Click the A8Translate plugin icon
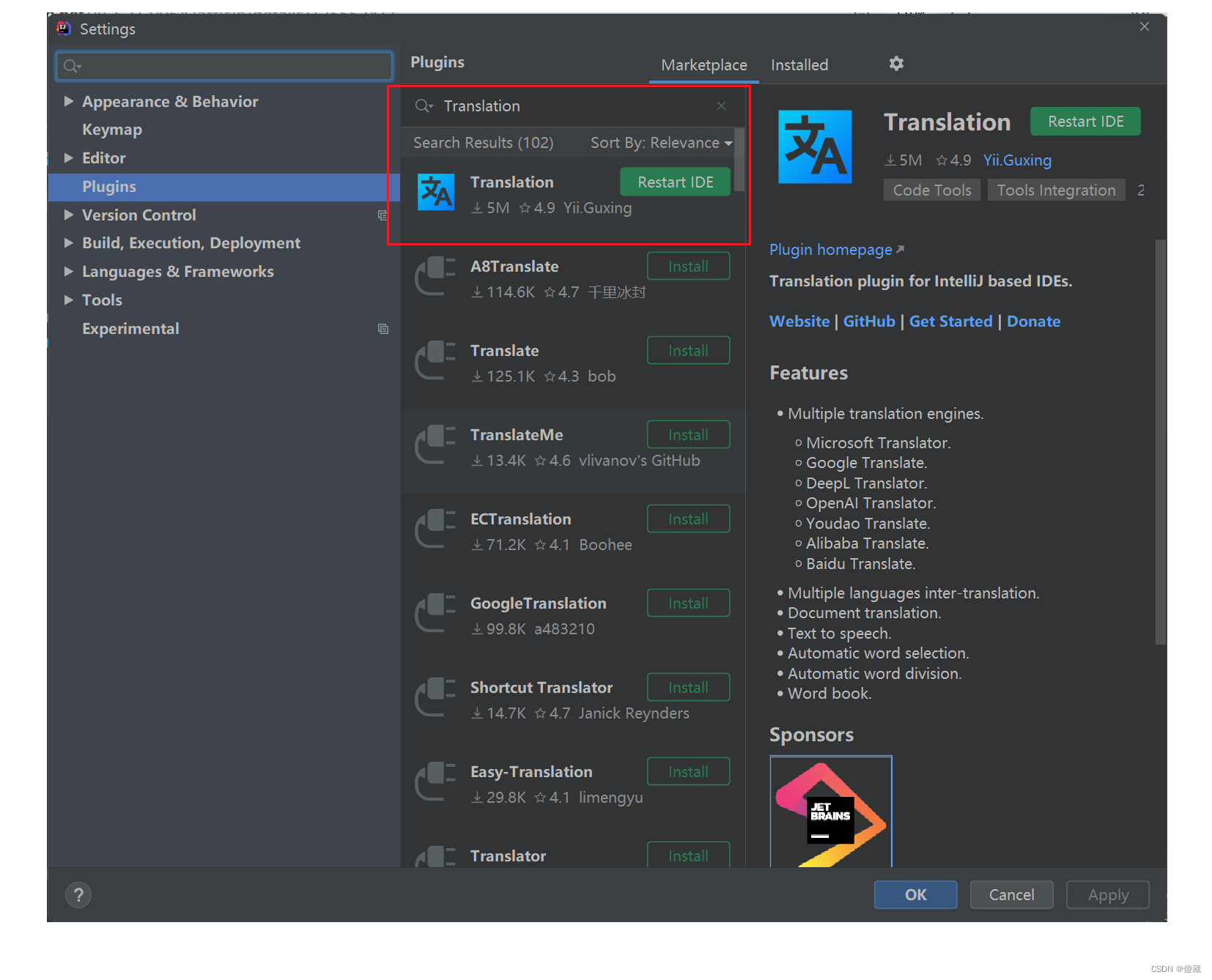1212x980 pixels. 435,276
